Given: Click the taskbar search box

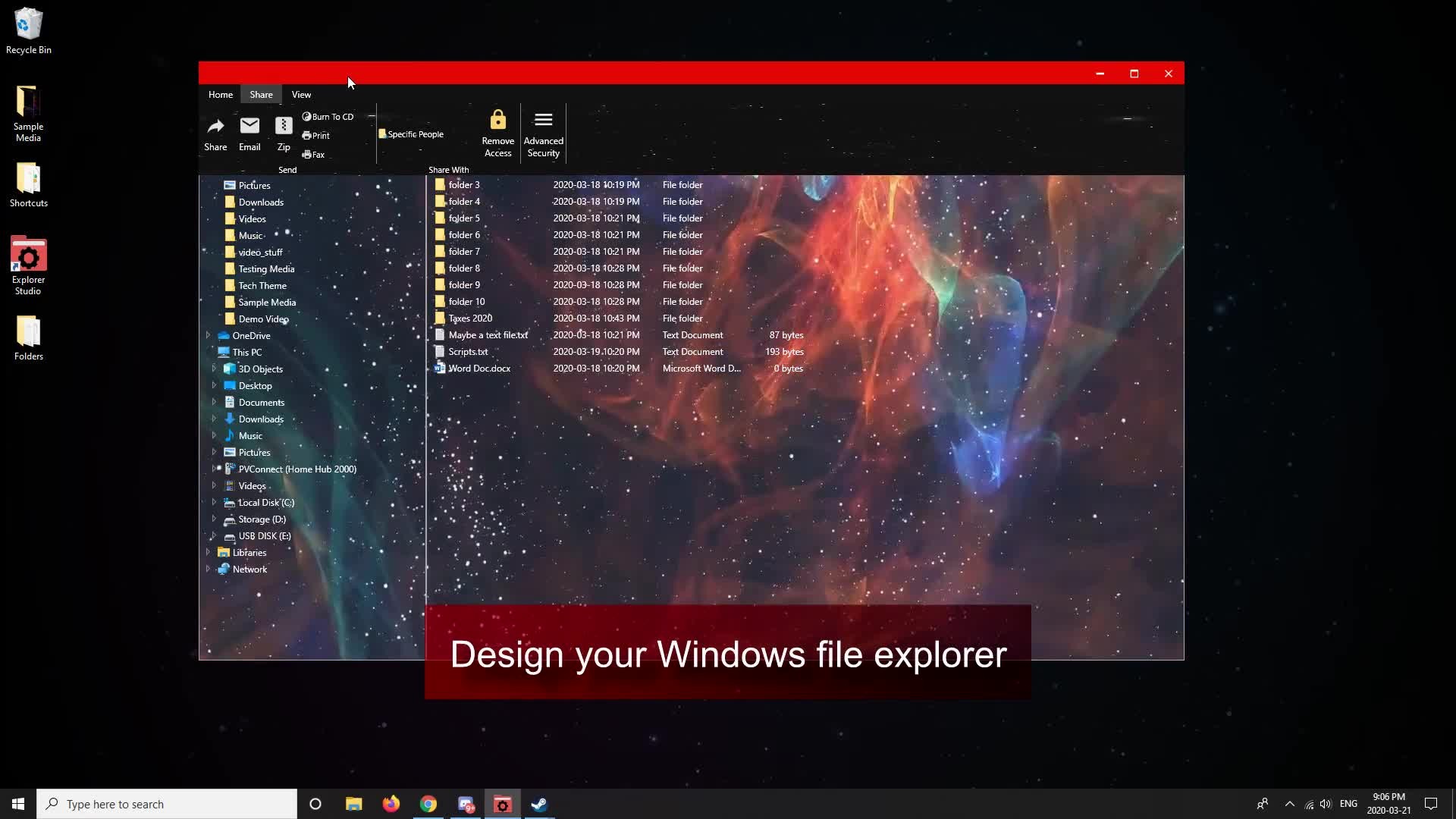Looking at the screenshot, I should pyautogui.click(x=167, y=804).
